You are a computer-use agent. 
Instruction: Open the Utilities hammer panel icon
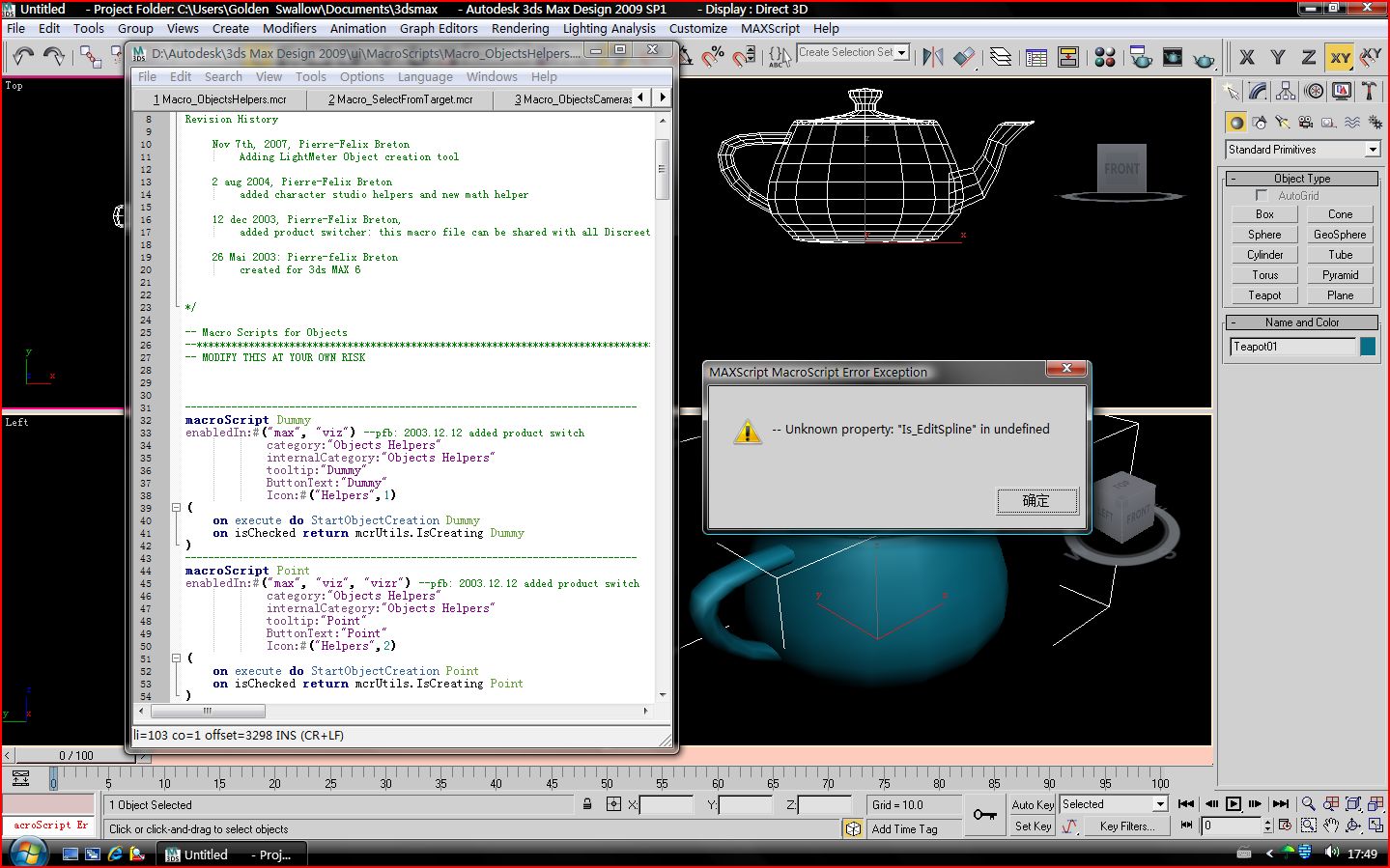(x=1369, y=91)
